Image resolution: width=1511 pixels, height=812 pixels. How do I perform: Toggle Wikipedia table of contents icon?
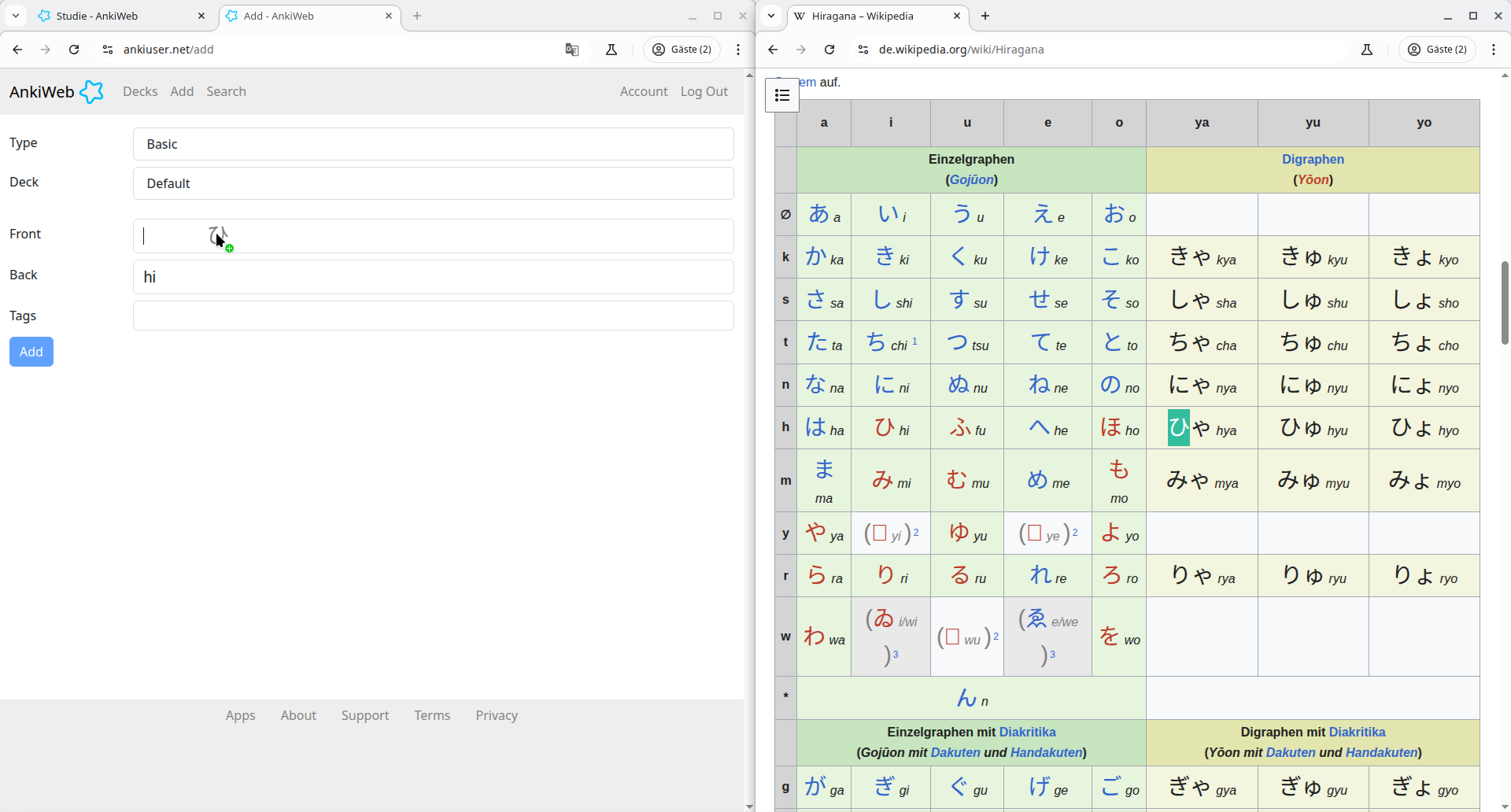click(x=782, y=95)
